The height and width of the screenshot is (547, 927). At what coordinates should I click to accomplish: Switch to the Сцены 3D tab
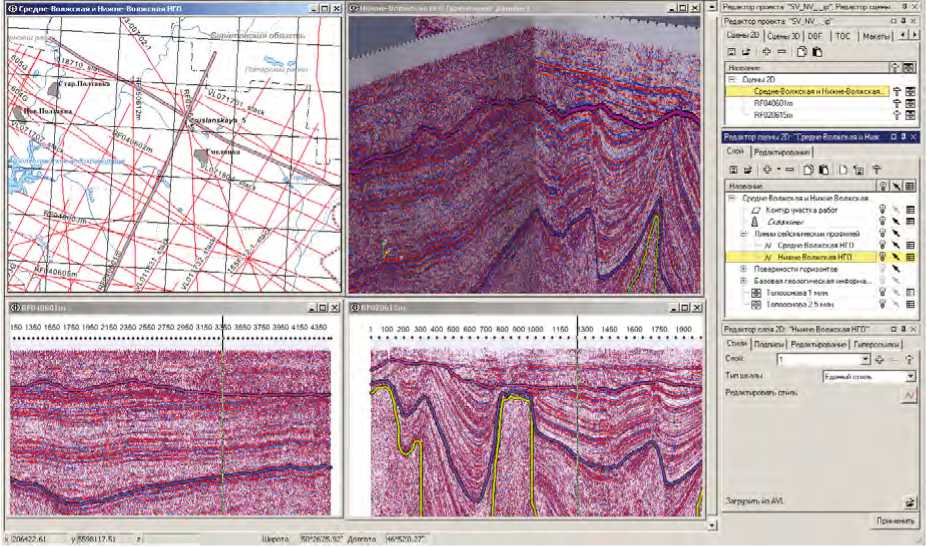(x=785, y=35)
